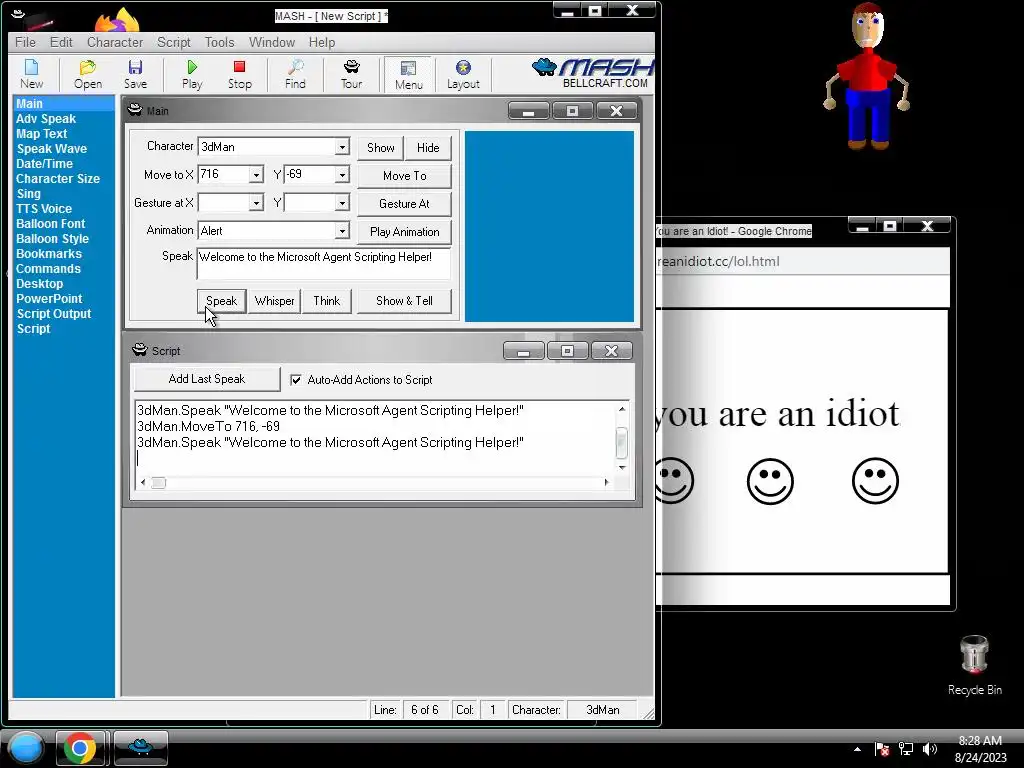This screenshot has height=768, width=1024.
Task: Expand the Gesture at Y dropdown
Action: 342,203
